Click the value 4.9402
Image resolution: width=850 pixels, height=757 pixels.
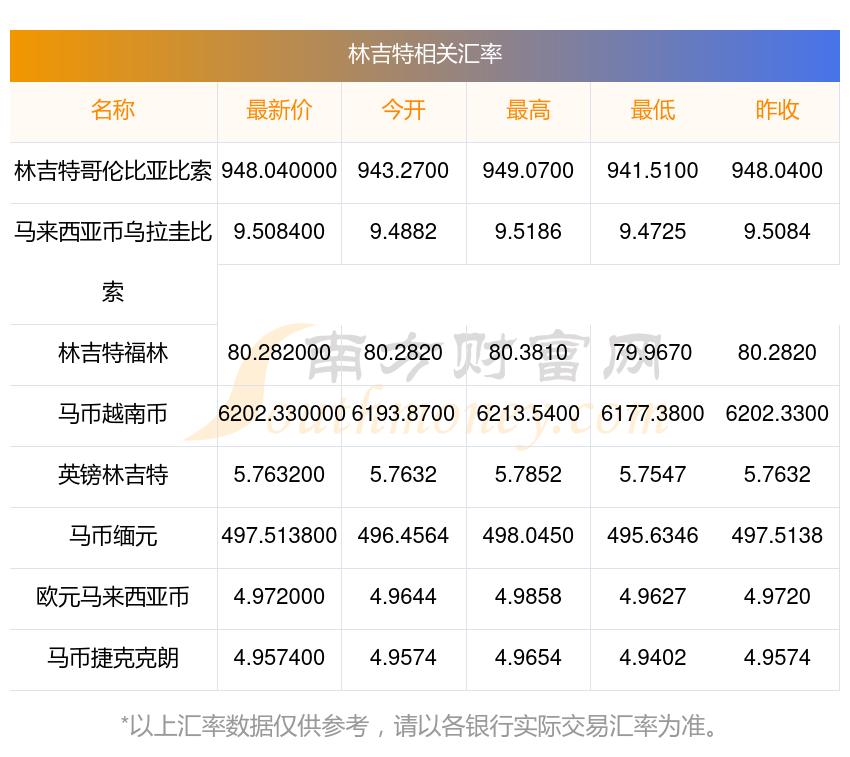[x=653, y=658]
